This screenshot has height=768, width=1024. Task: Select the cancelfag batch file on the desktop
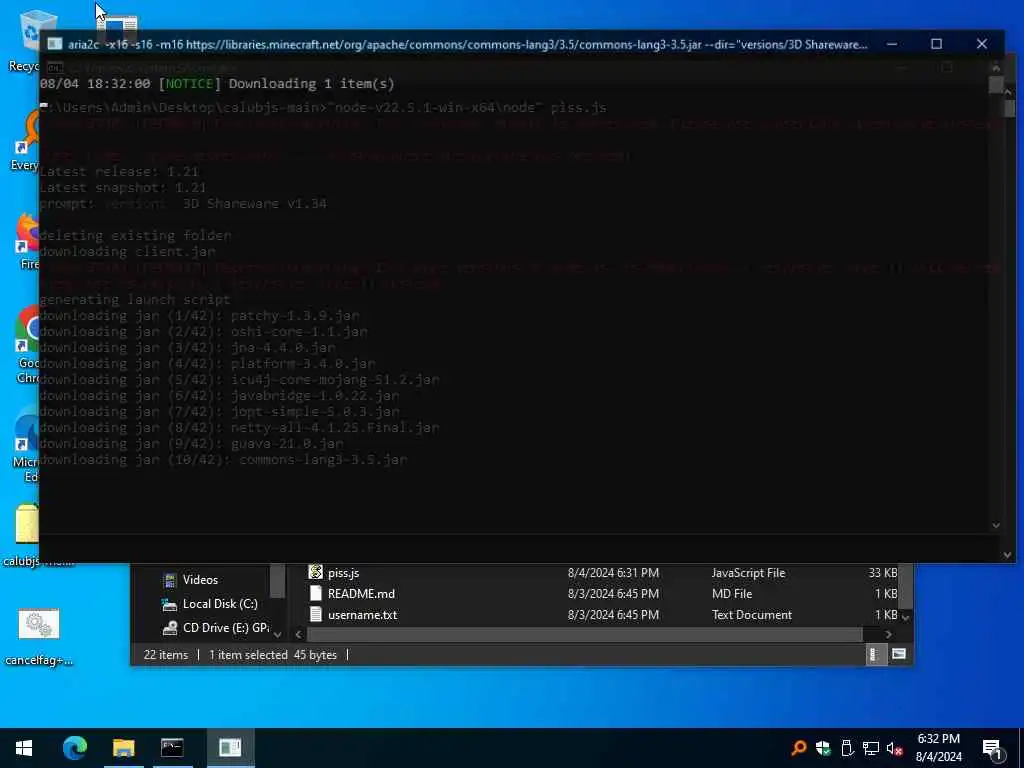[x=39, y=637]
